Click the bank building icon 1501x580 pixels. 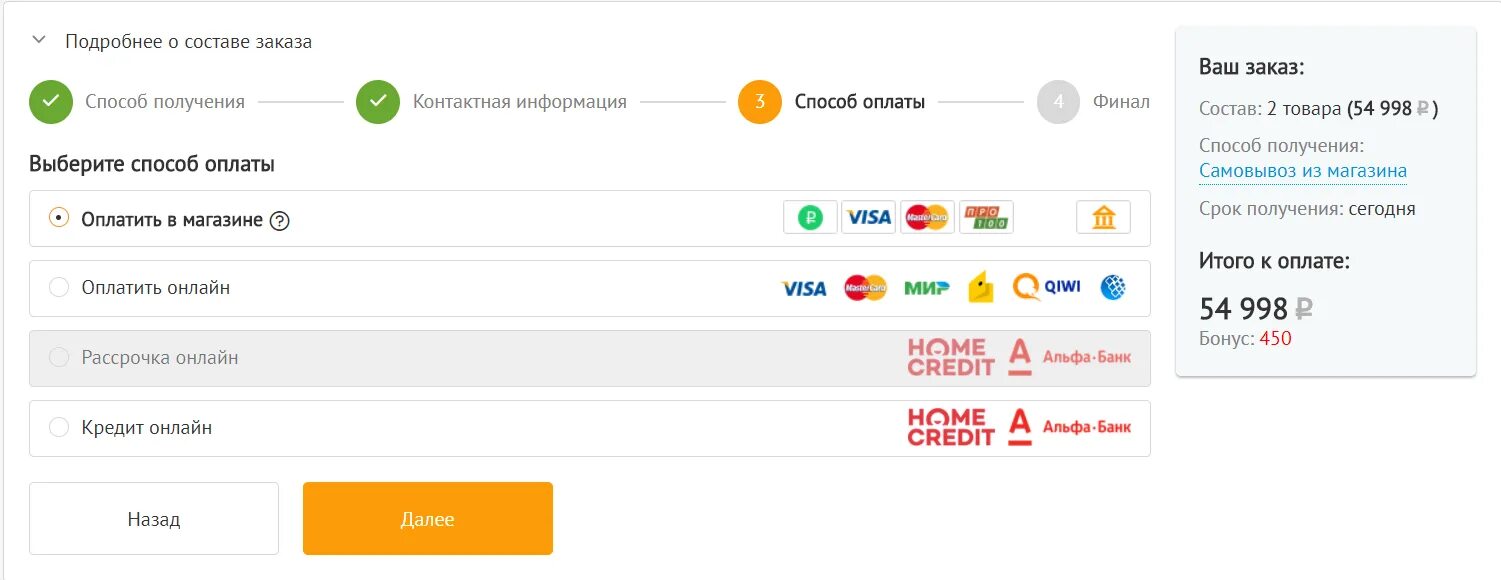(x=1103, y=217)
